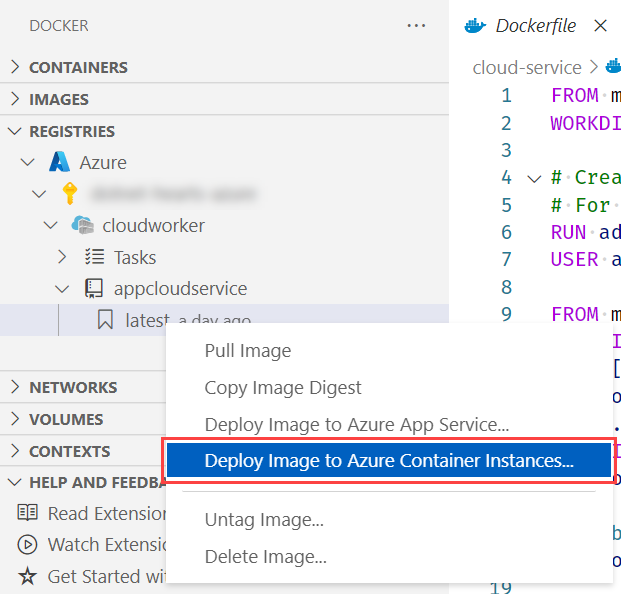This screenshot has width=621, height=594.
Task: Collapse the blurred subscription node
Action: (39, 194)
